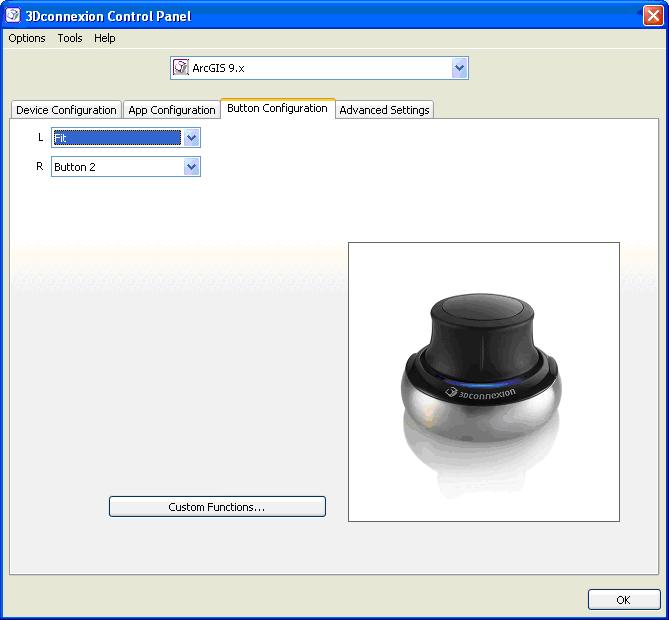Click the R button field showing Button 2
Image resolution: width=669 pixels, height=620 pixels.
coord(117,167)
